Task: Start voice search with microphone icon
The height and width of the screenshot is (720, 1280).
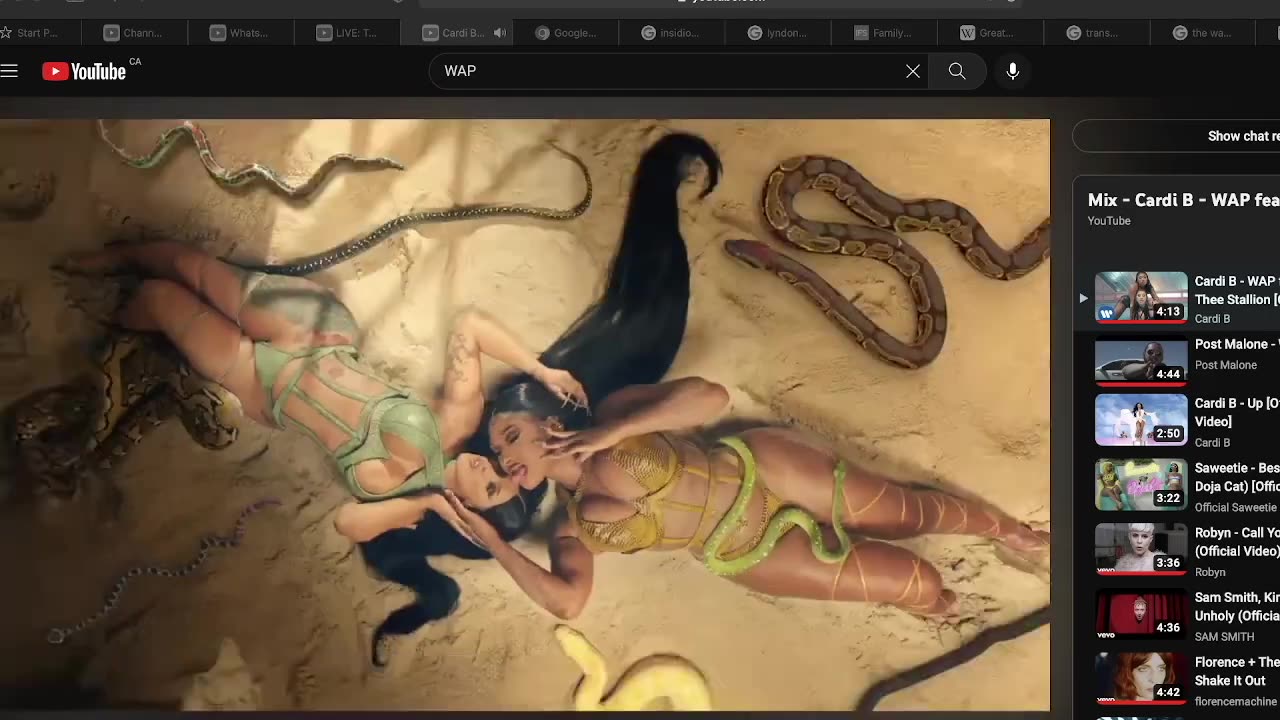Action: point(1013,71)
